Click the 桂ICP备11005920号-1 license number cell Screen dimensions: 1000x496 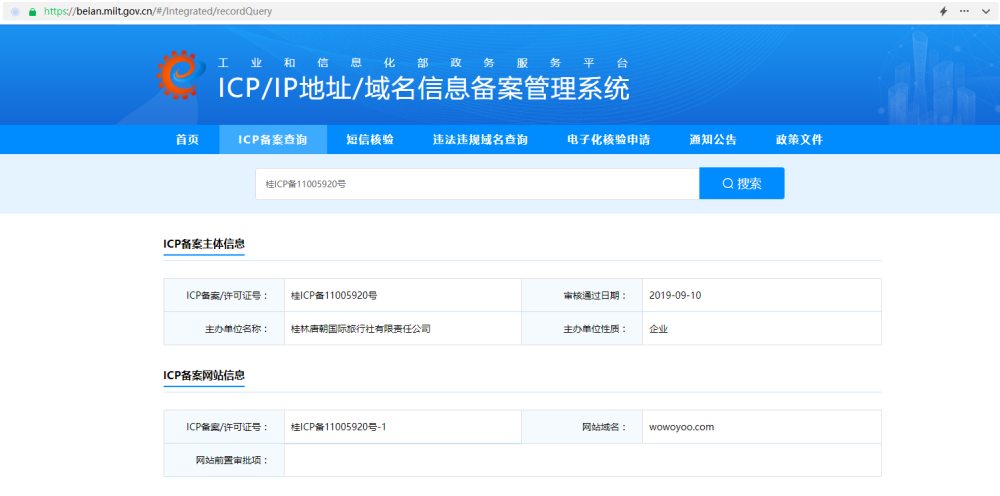tap(338, 427)
